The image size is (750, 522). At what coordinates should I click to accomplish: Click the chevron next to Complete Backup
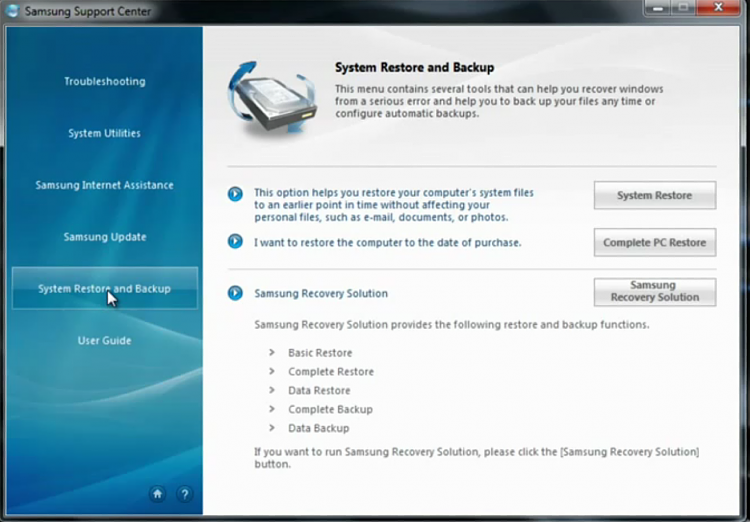point(272,409)
